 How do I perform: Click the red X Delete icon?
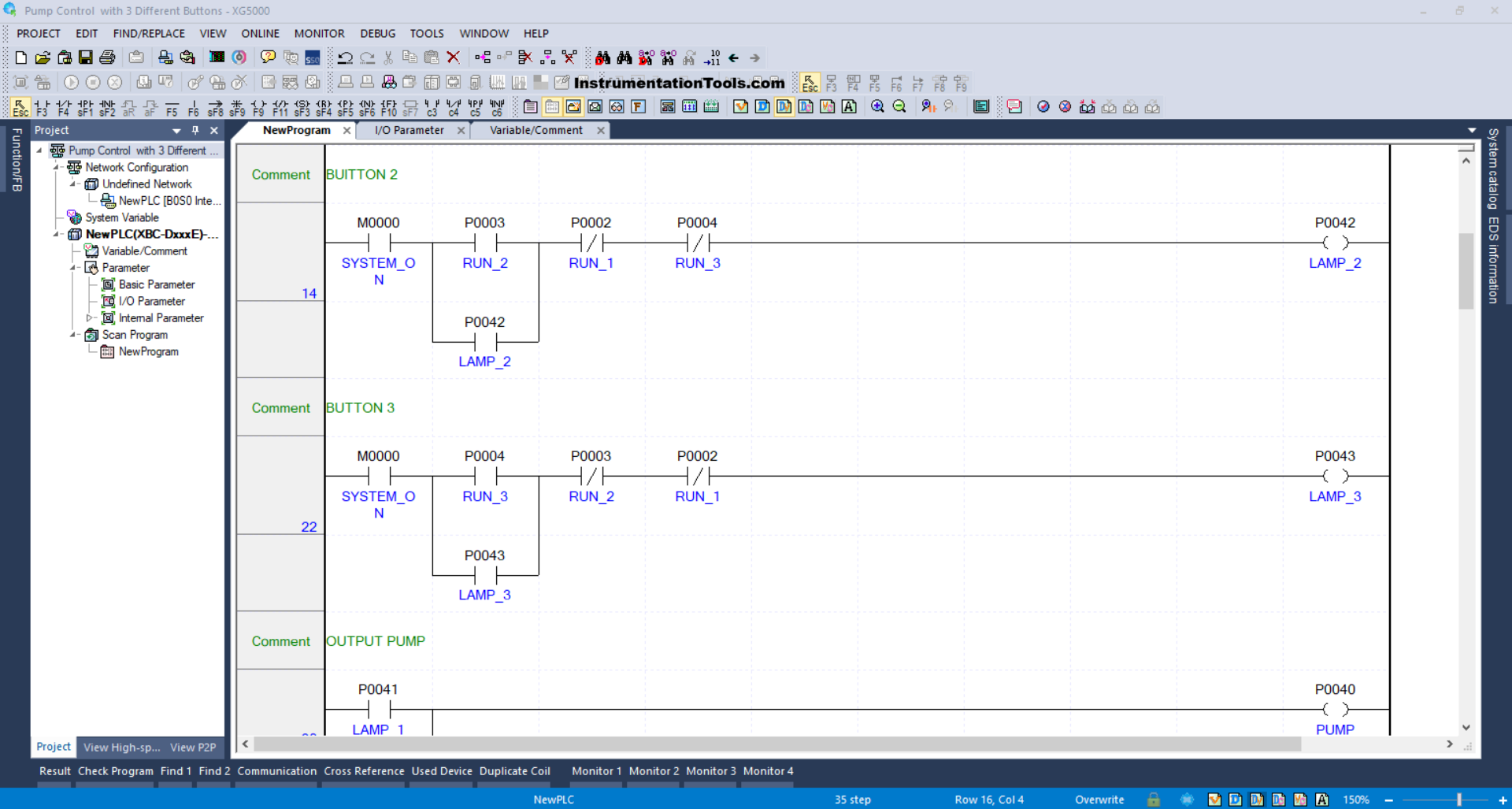[x=453, y=58]
